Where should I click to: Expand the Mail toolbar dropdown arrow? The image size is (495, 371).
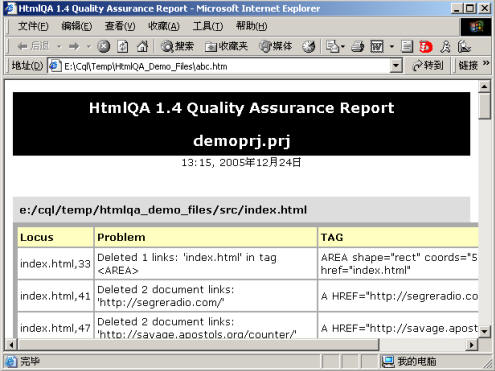343,46
